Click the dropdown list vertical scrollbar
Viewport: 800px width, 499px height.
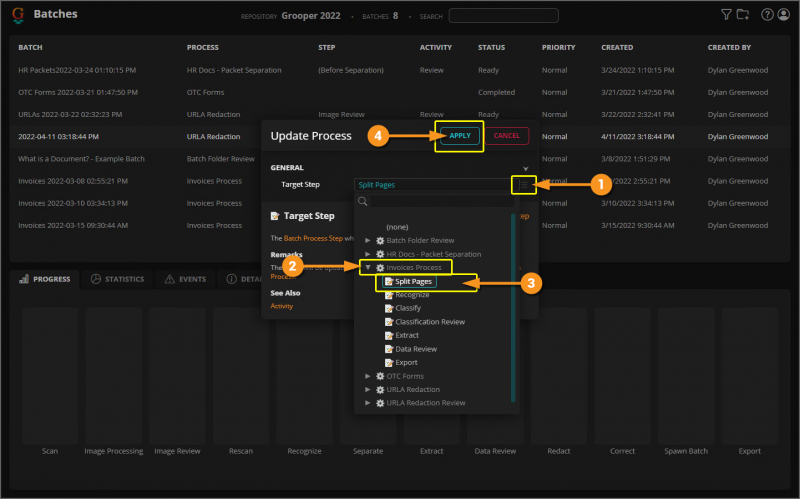(x=513, y=308)
